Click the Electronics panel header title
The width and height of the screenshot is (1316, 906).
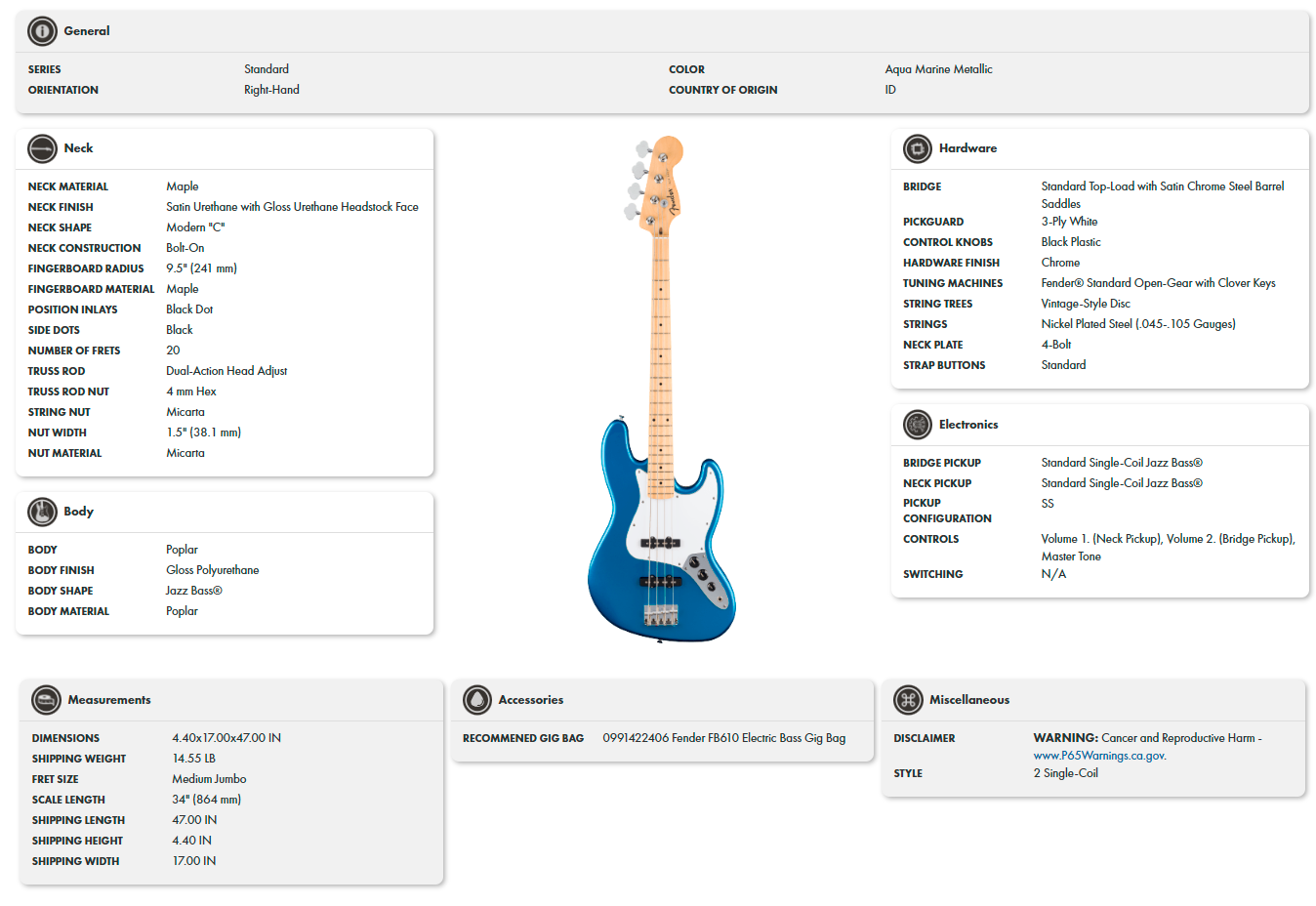[968, 425]
